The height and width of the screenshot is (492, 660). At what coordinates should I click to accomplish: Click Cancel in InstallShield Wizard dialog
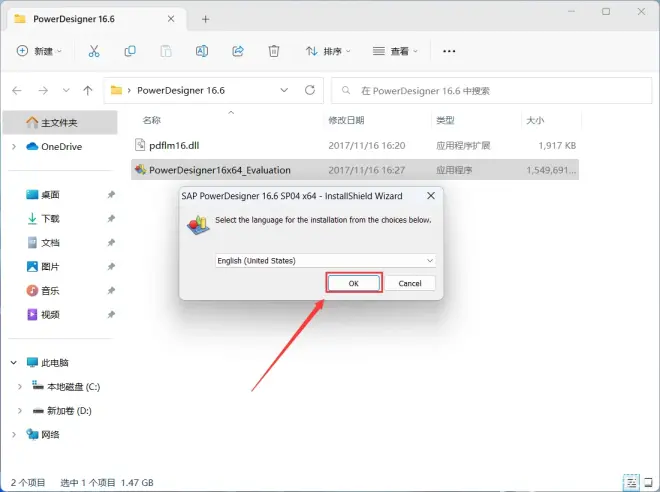pyautogui.click(x=410, y=283)
